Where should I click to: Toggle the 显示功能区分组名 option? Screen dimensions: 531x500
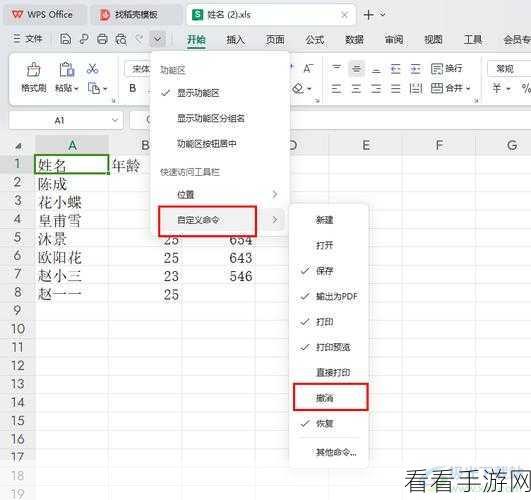pos(220,118)
